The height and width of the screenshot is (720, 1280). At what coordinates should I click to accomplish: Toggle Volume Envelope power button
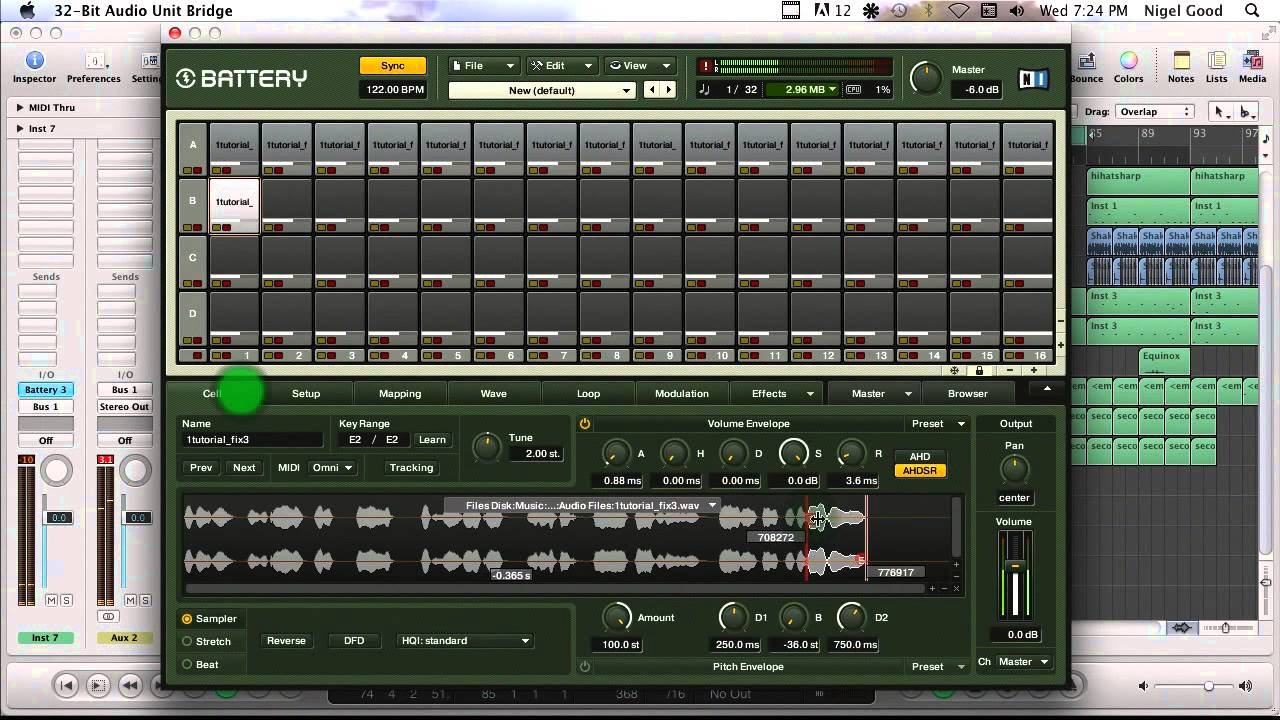pos(585,424)
